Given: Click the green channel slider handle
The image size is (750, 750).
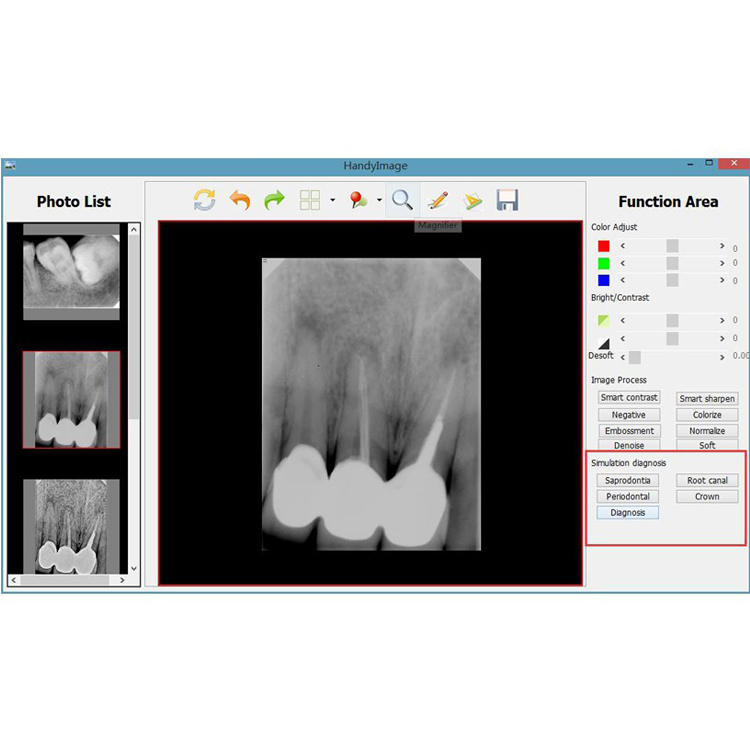Looking at the screenshot, I should coord(672,263).
